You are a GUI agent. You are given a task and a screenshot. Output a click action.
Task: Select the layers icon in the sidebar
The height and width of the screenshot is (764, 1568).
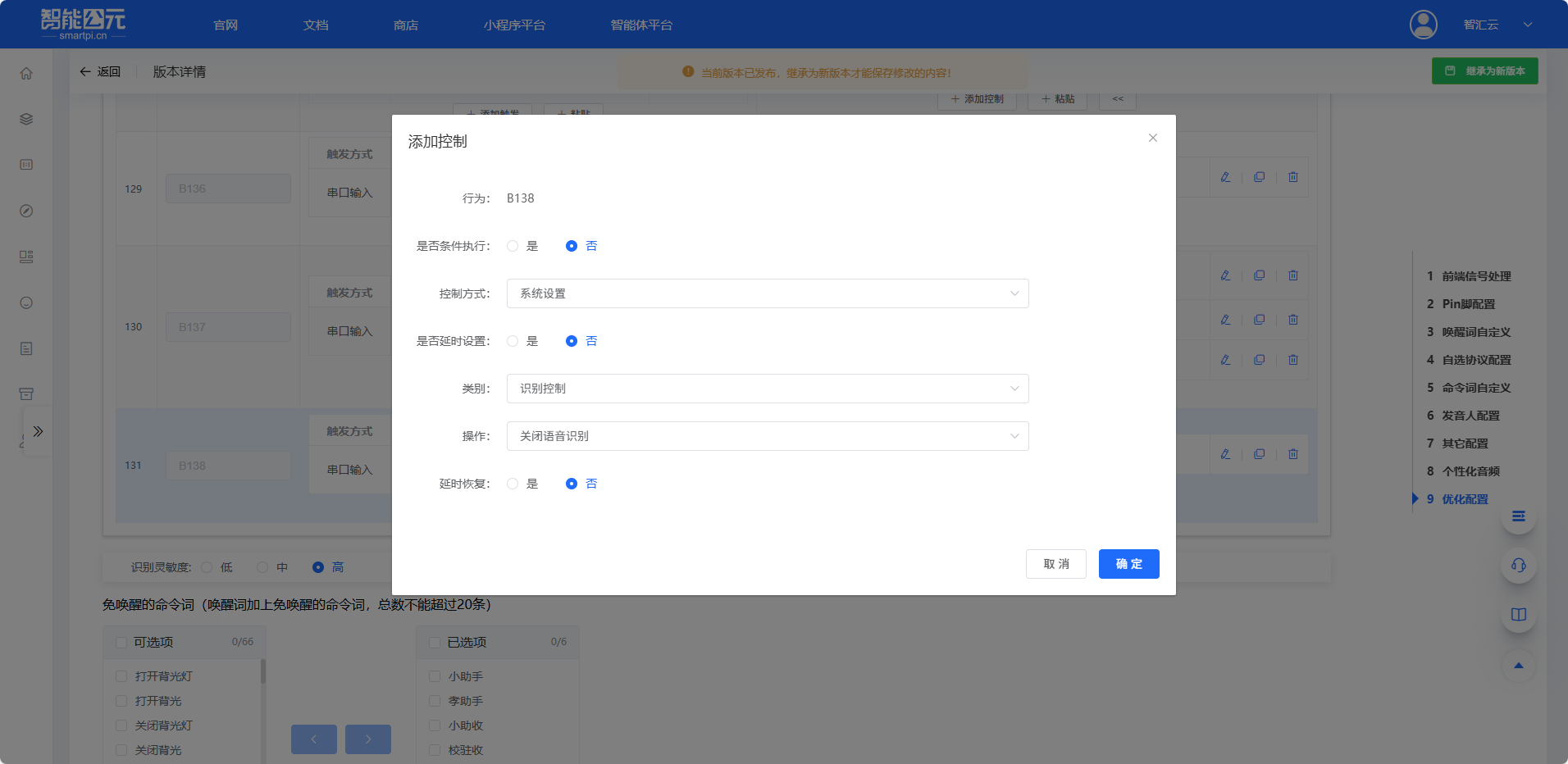click(x=25, y=118)
